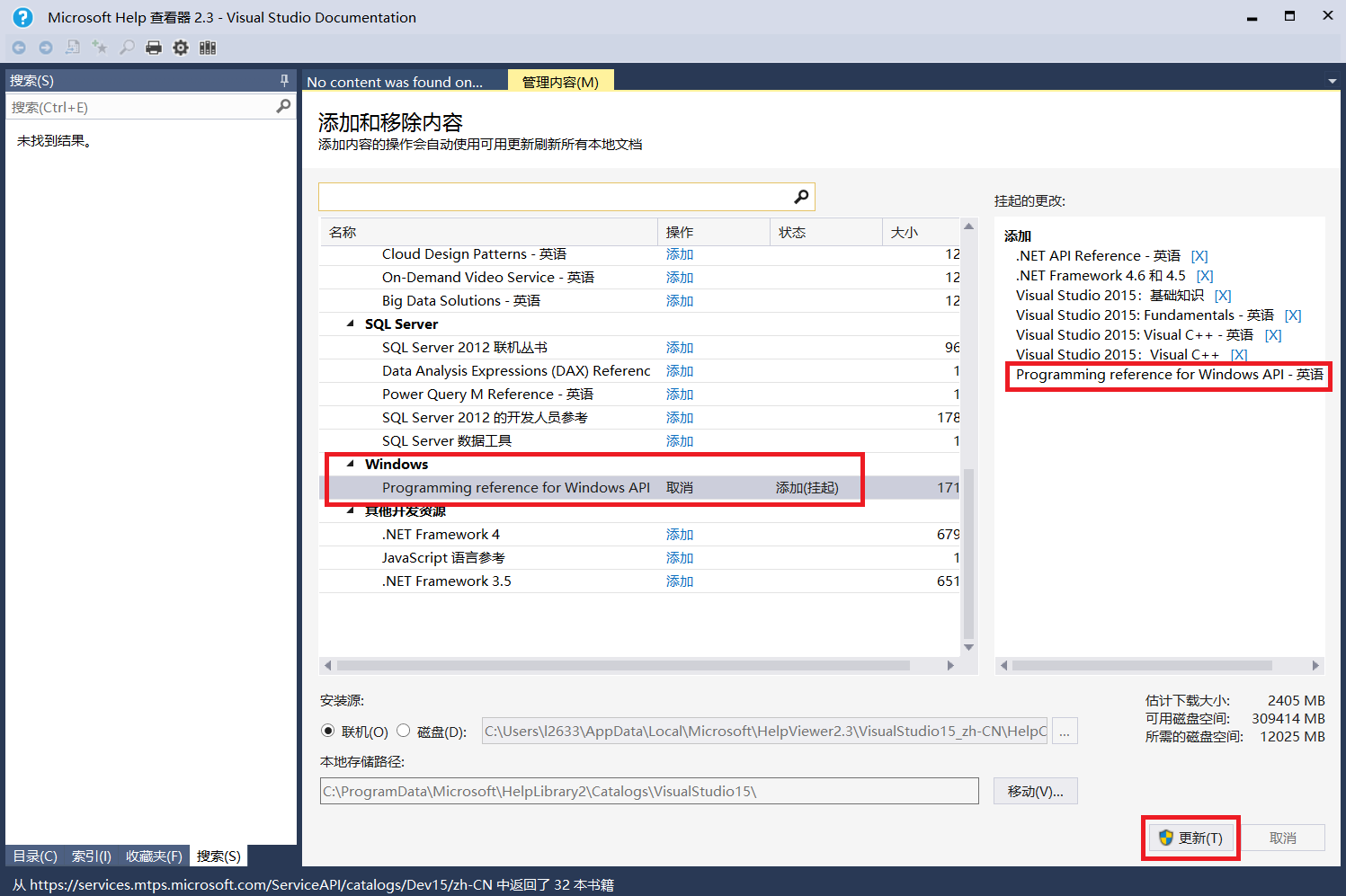The width and height of the screenshot is (1346, 896).
Task: Click the 名称 column header
Action: pyautogui.click(x=489, y=232)
